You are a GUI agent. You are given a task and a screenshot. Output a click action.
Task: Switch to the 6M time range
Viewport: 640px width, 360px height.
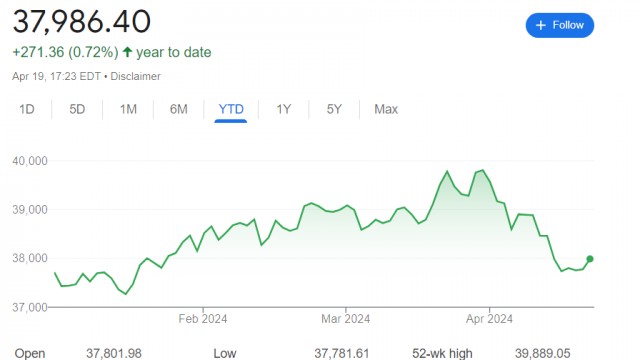pos(179,109)
